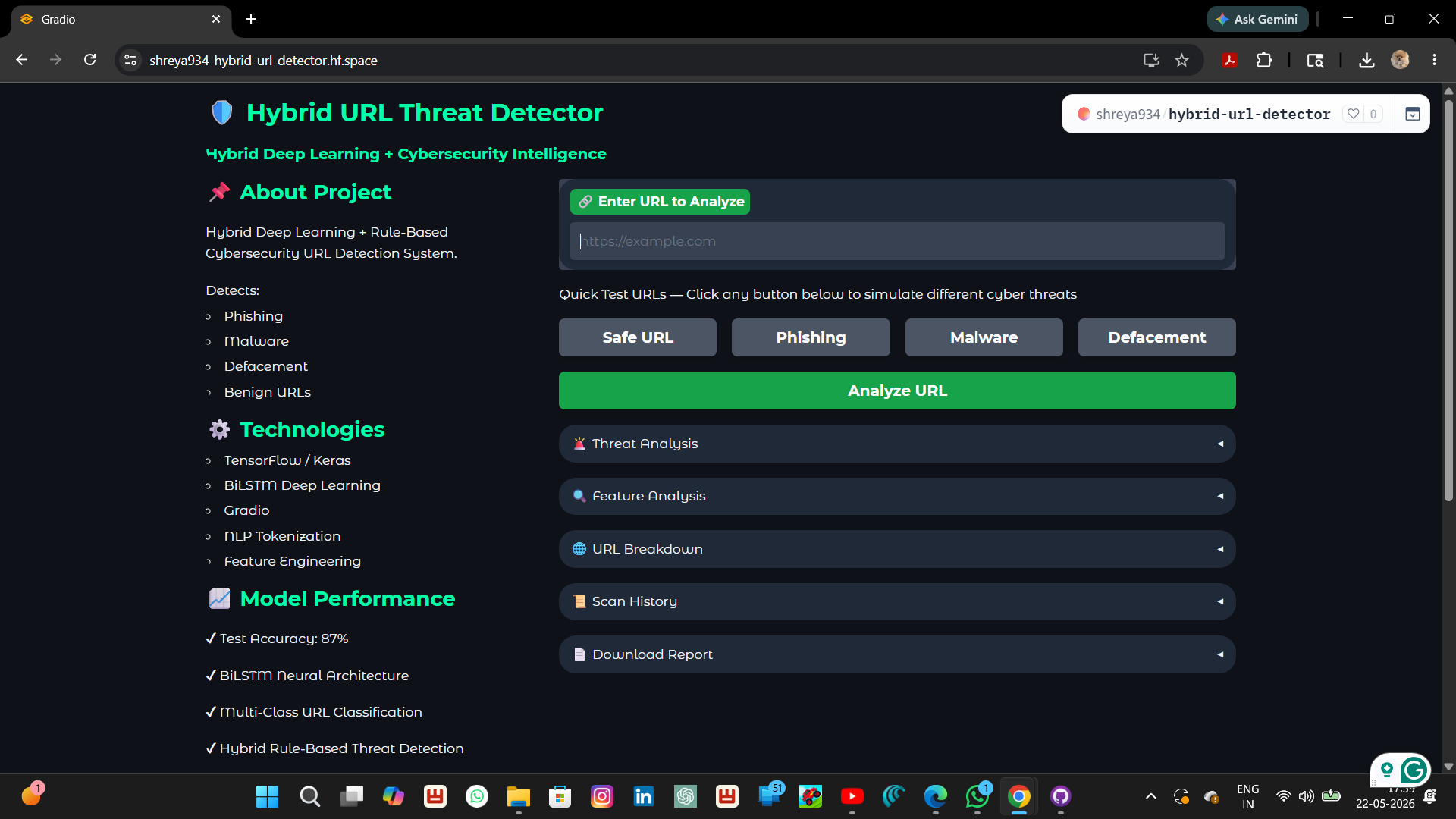Reload the page with the refresh icon
The width and height of the screenshot is (1456, 819).
89,60
